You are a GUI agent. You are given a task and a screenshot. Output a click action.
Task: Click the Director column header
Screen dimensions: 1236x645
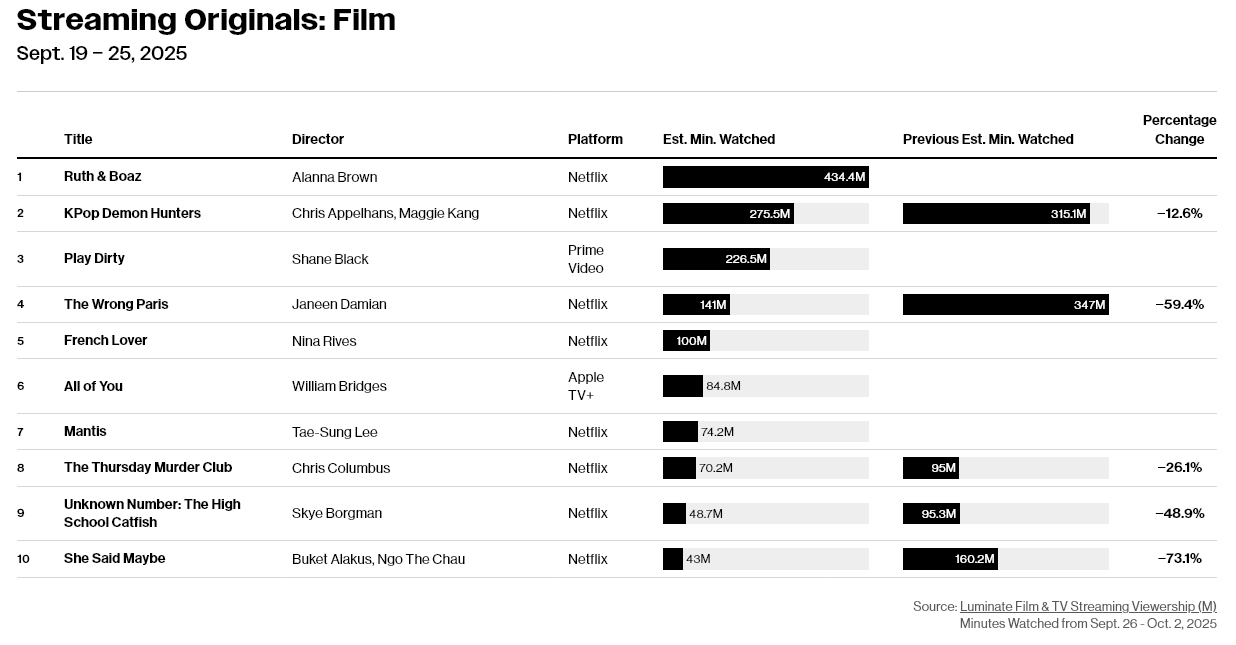[318, 139]
